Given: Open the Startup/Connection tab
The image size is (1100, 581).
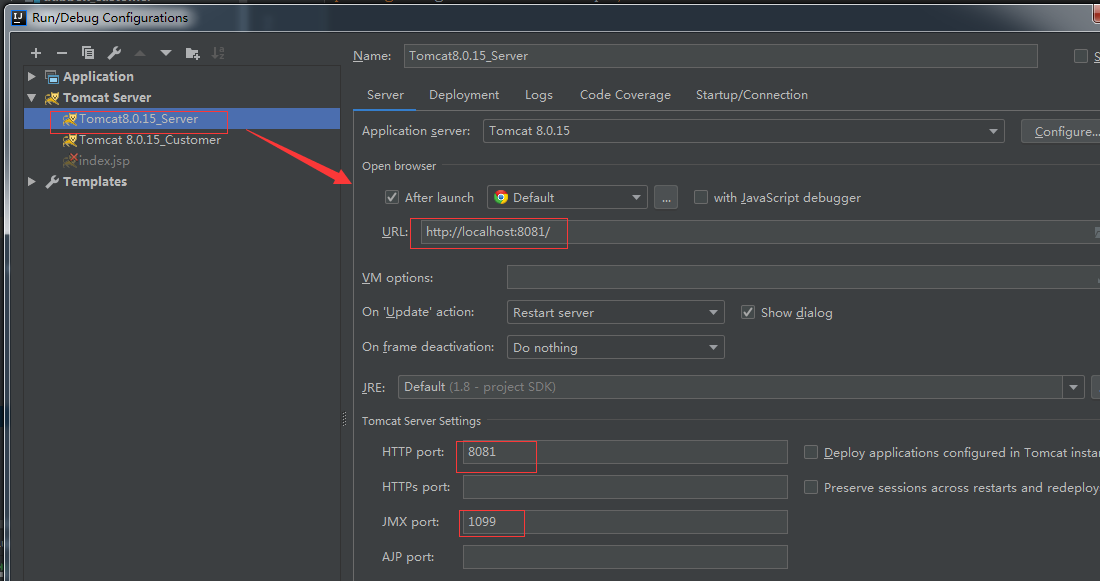Looking at the screenshot, I should tap(751, 95).
